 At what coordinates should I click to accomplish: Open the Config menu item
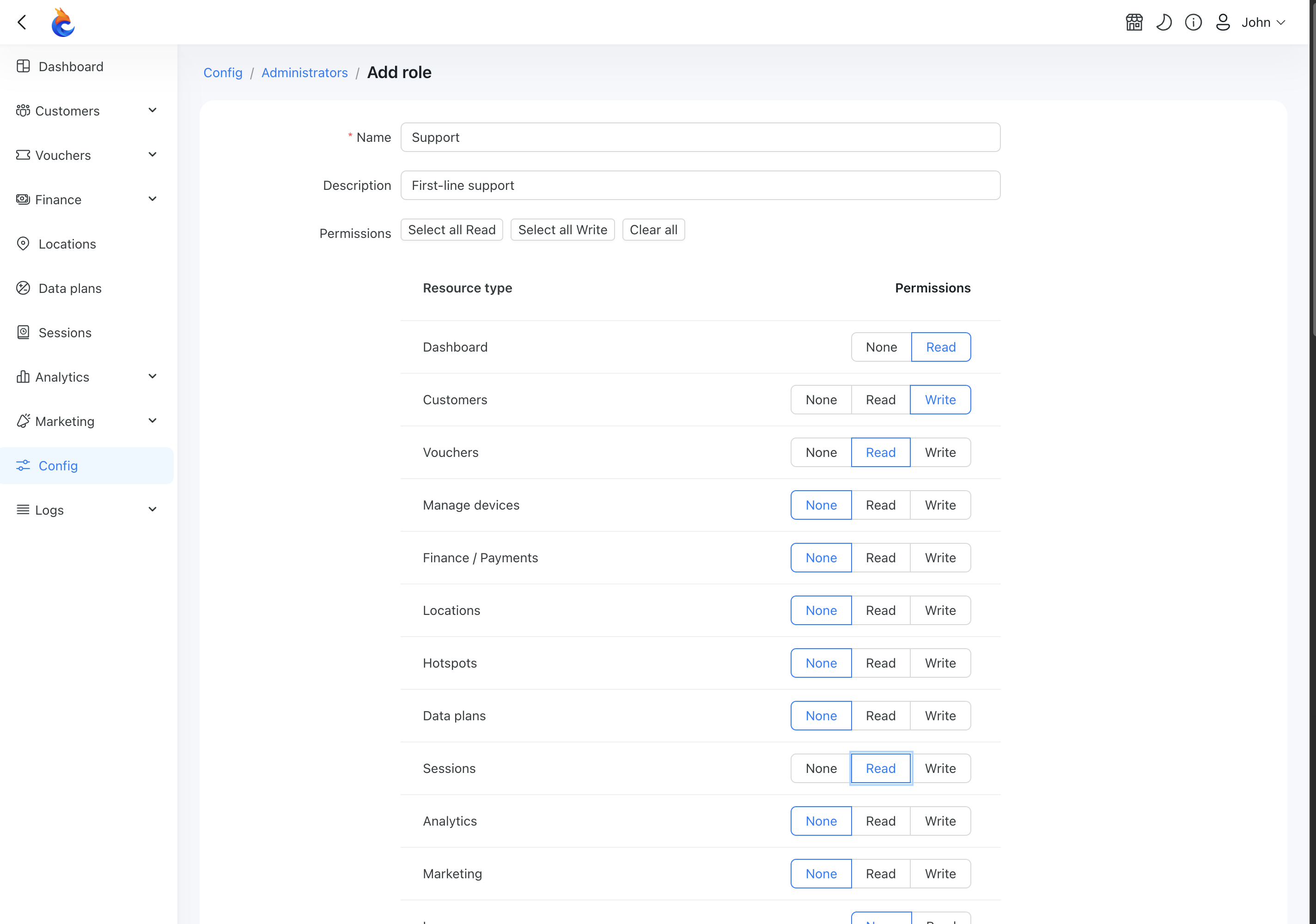(86, 465)
